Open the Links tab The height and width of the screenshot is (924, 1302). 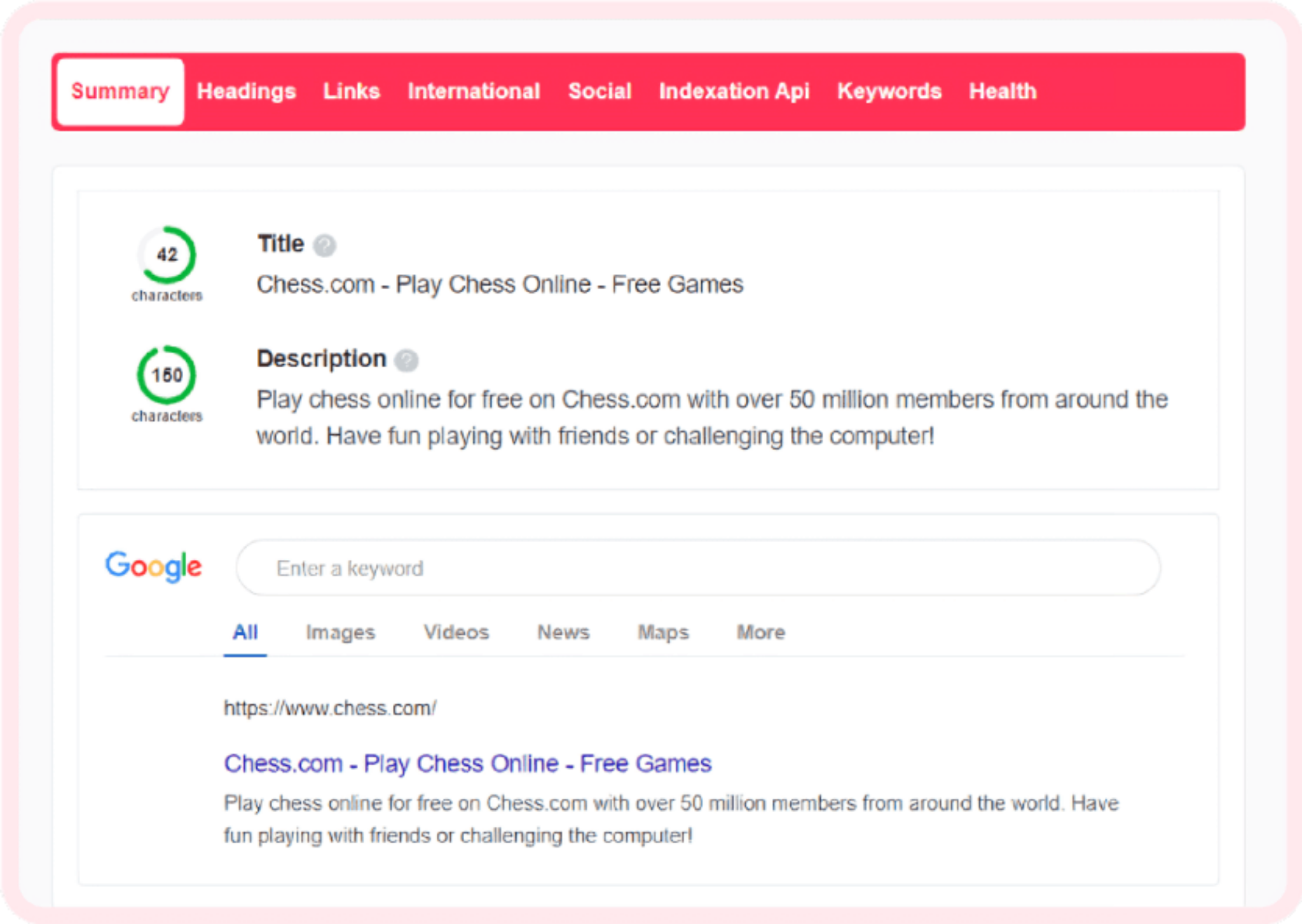352,92
